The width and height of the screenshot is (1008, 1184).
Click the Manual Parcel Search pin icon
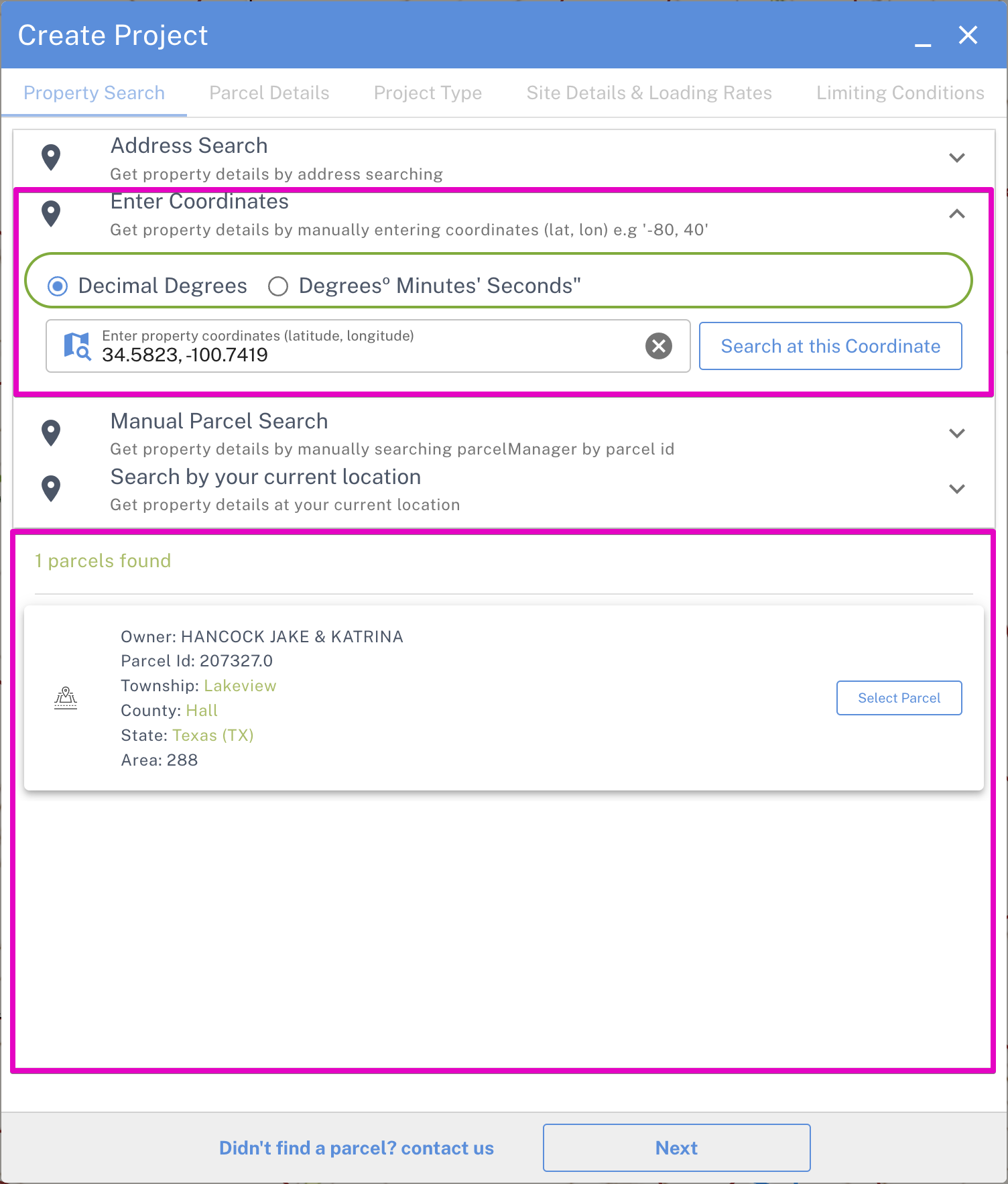tap(51, 433)
